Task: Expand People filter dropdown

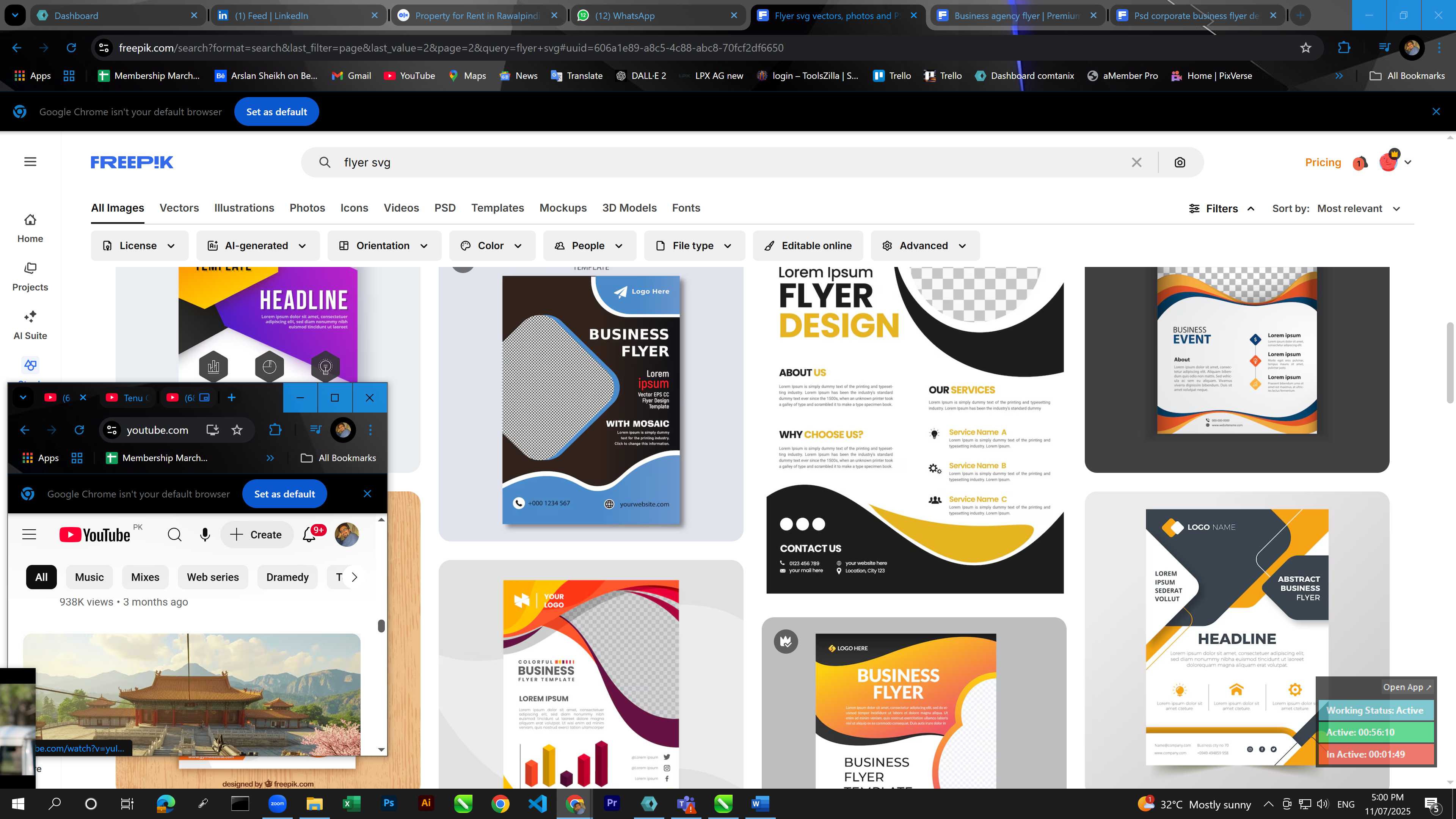Action: click(589, 246)
